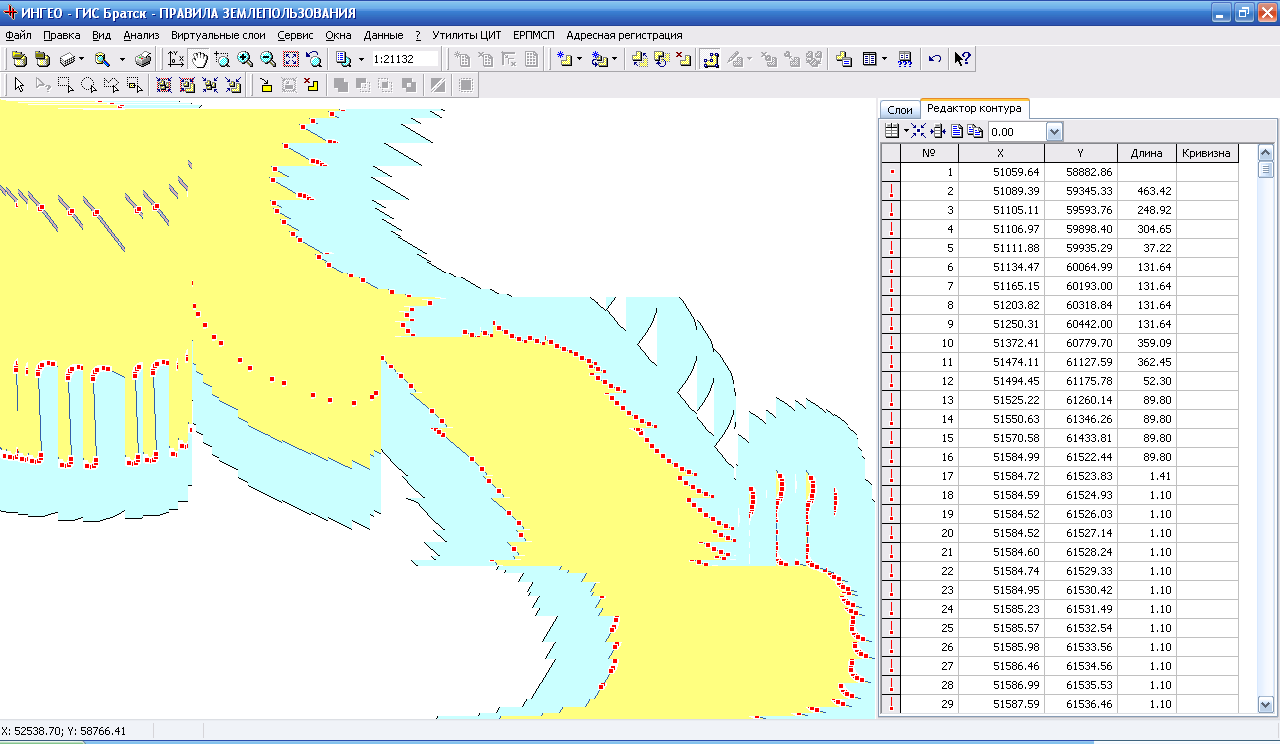Click the Y column header

click(1081, 153)
